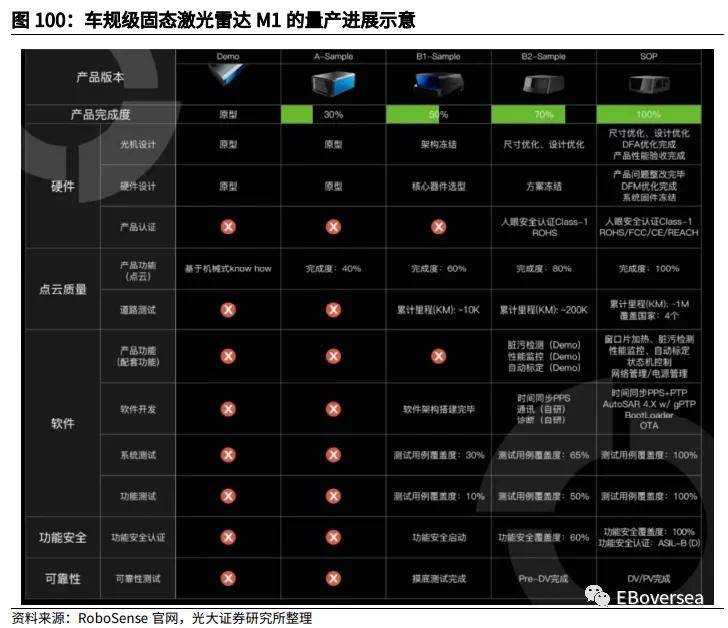The image size is (728, 628).
Task: Click 配套功能 red X in the B1-Sample column
Action: (x=439, y=356)
